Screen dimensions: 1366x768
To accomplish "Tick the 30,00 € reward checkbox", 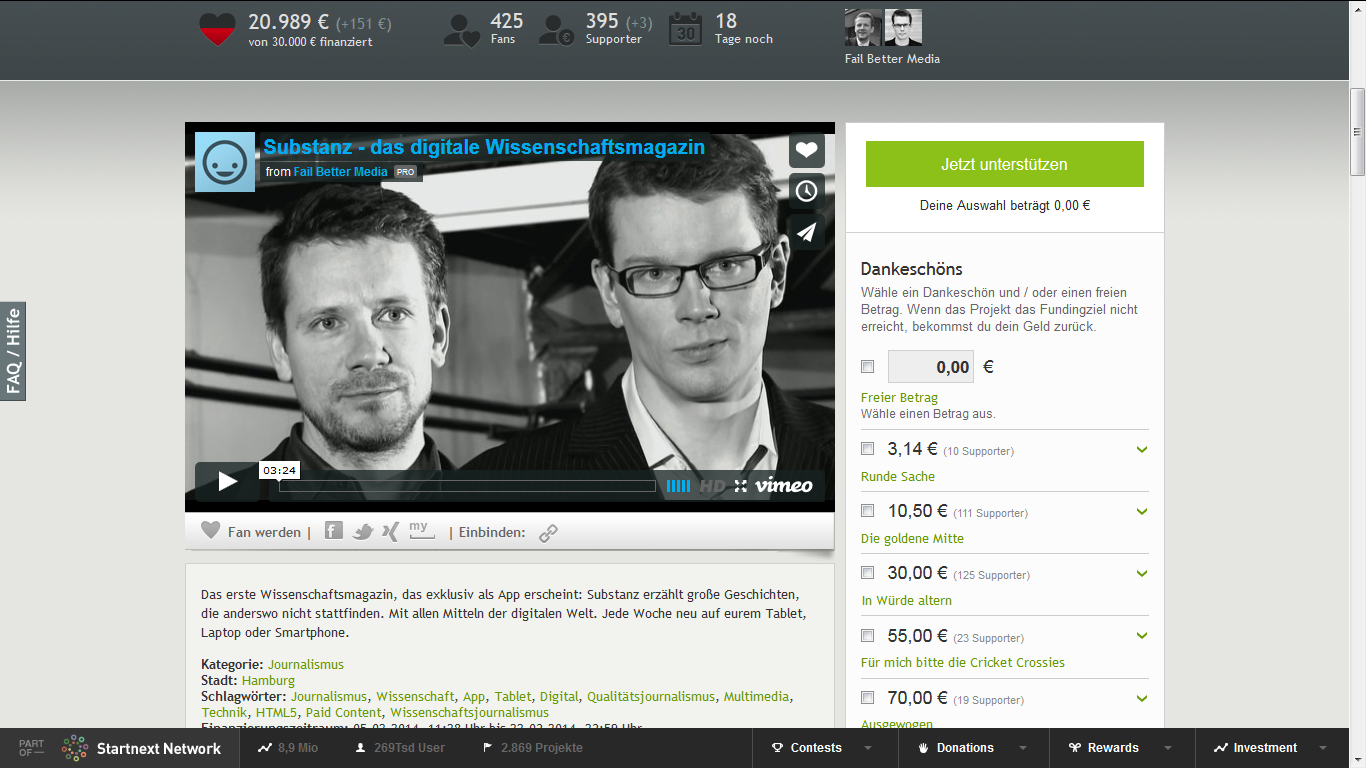I will tap(868, 573).
